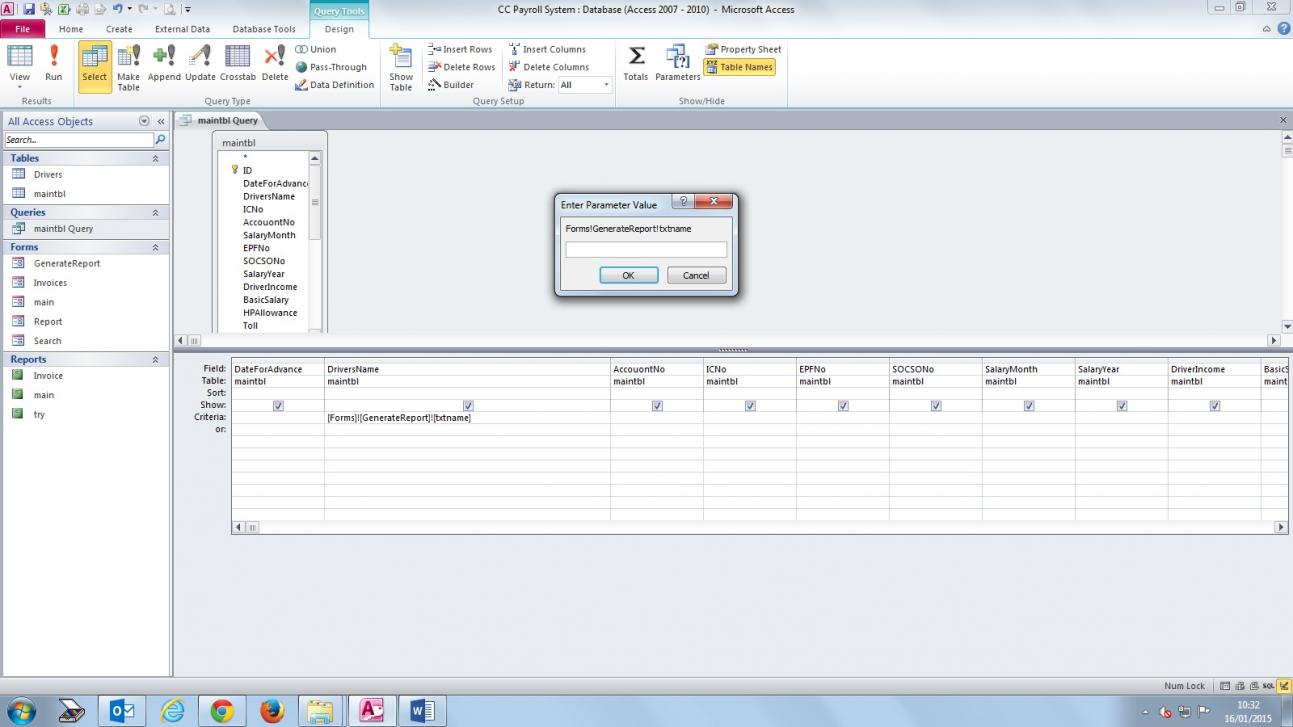
Task: Click the parameter value input field
Action: point(646,250)
